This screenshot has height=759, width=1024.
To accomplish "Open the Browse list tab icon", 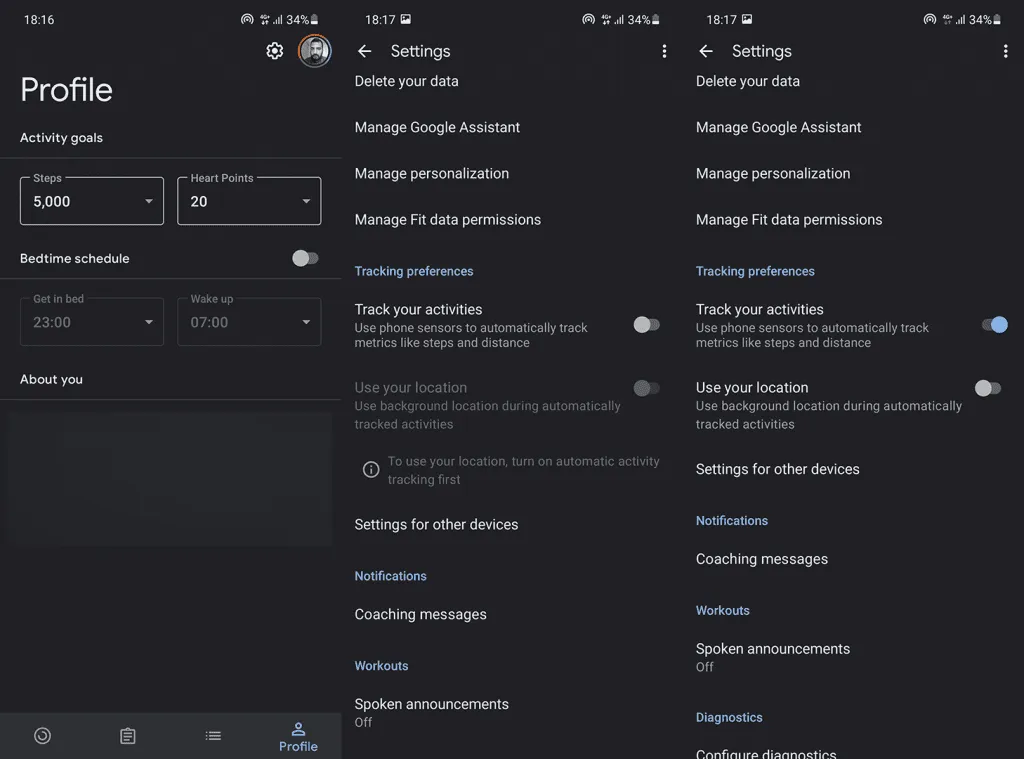I will point(213,735).
